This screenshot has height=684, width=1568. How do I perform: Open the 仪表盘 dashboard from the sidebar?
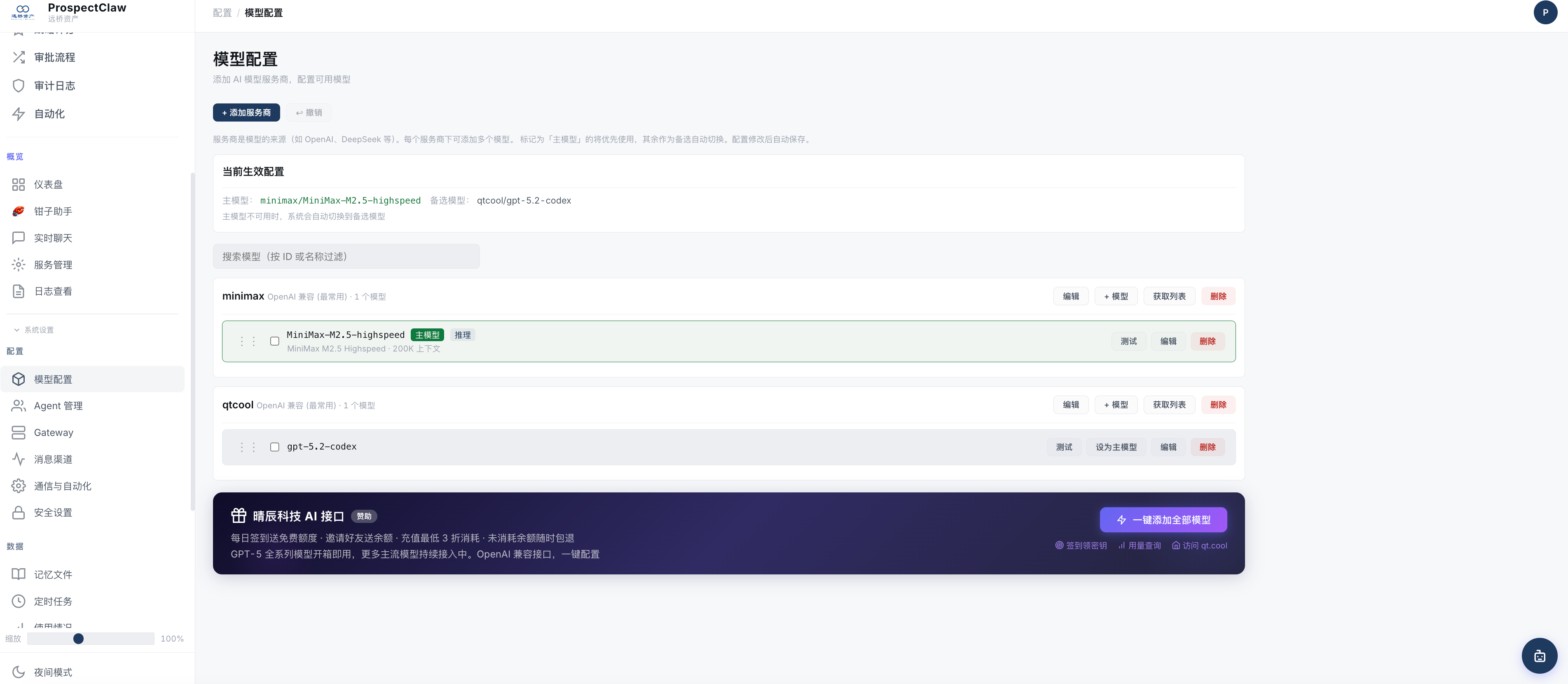click(x=49, y=184)
